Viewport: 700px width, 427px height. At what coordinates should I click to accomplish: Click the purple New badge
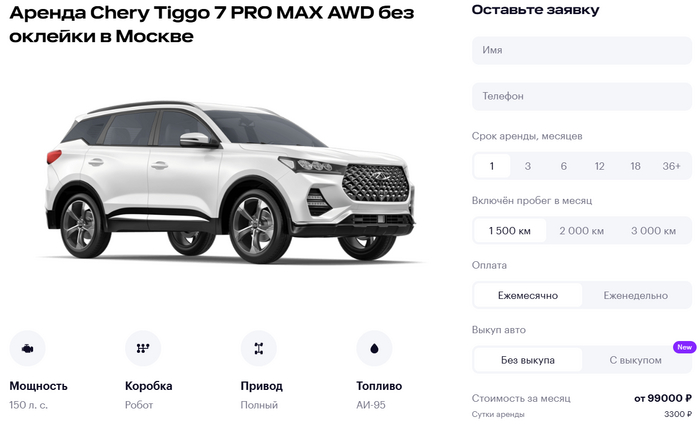pyautogui.click(x=684, y=347)
